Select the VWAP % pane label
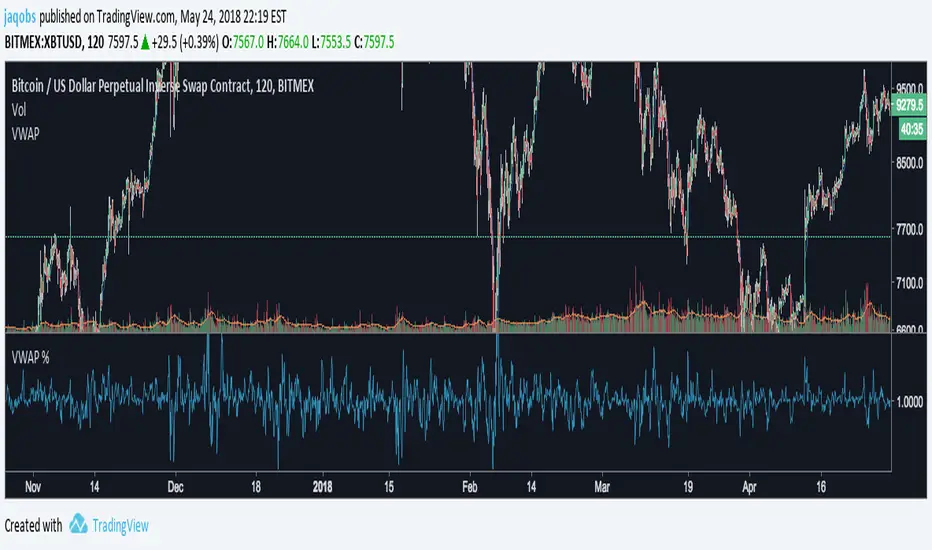The image size is (932, 550). [x=30, y=357]
